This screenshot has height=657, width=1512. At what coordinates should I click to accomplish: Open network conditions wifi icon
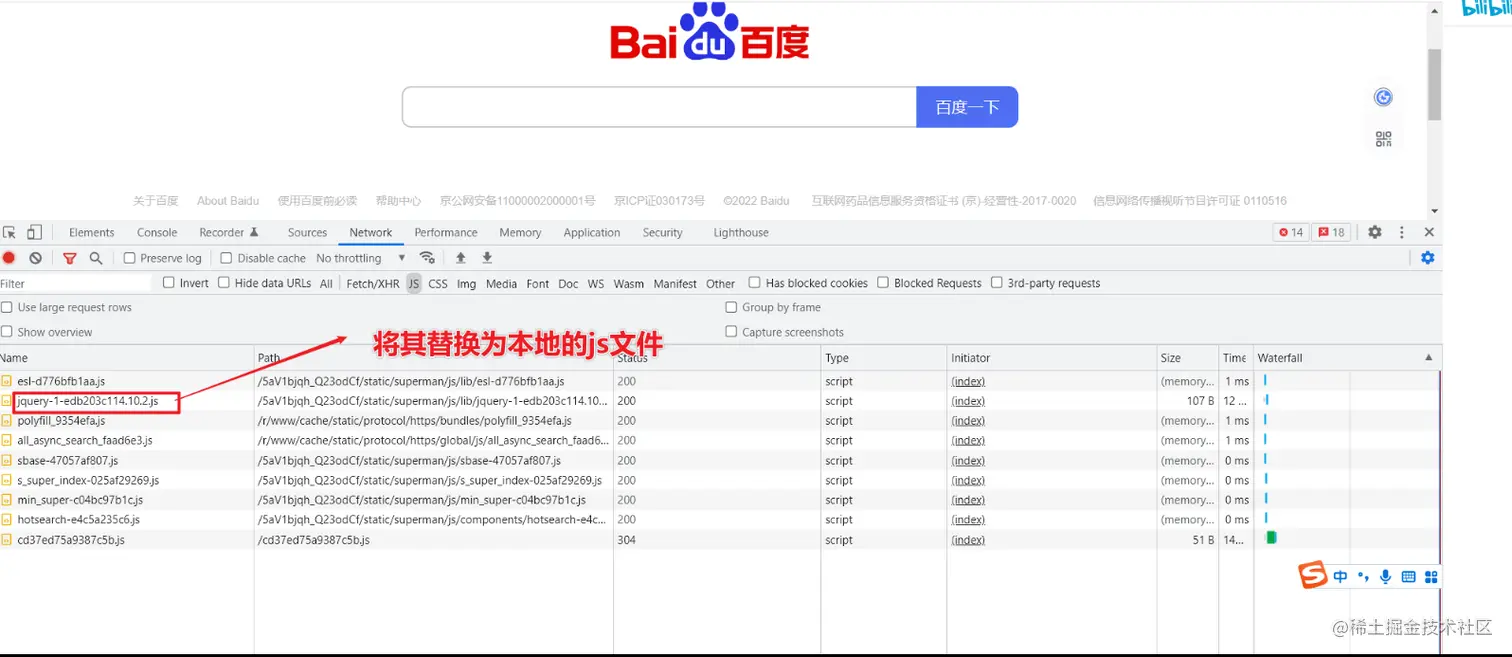tap(427, 258)
